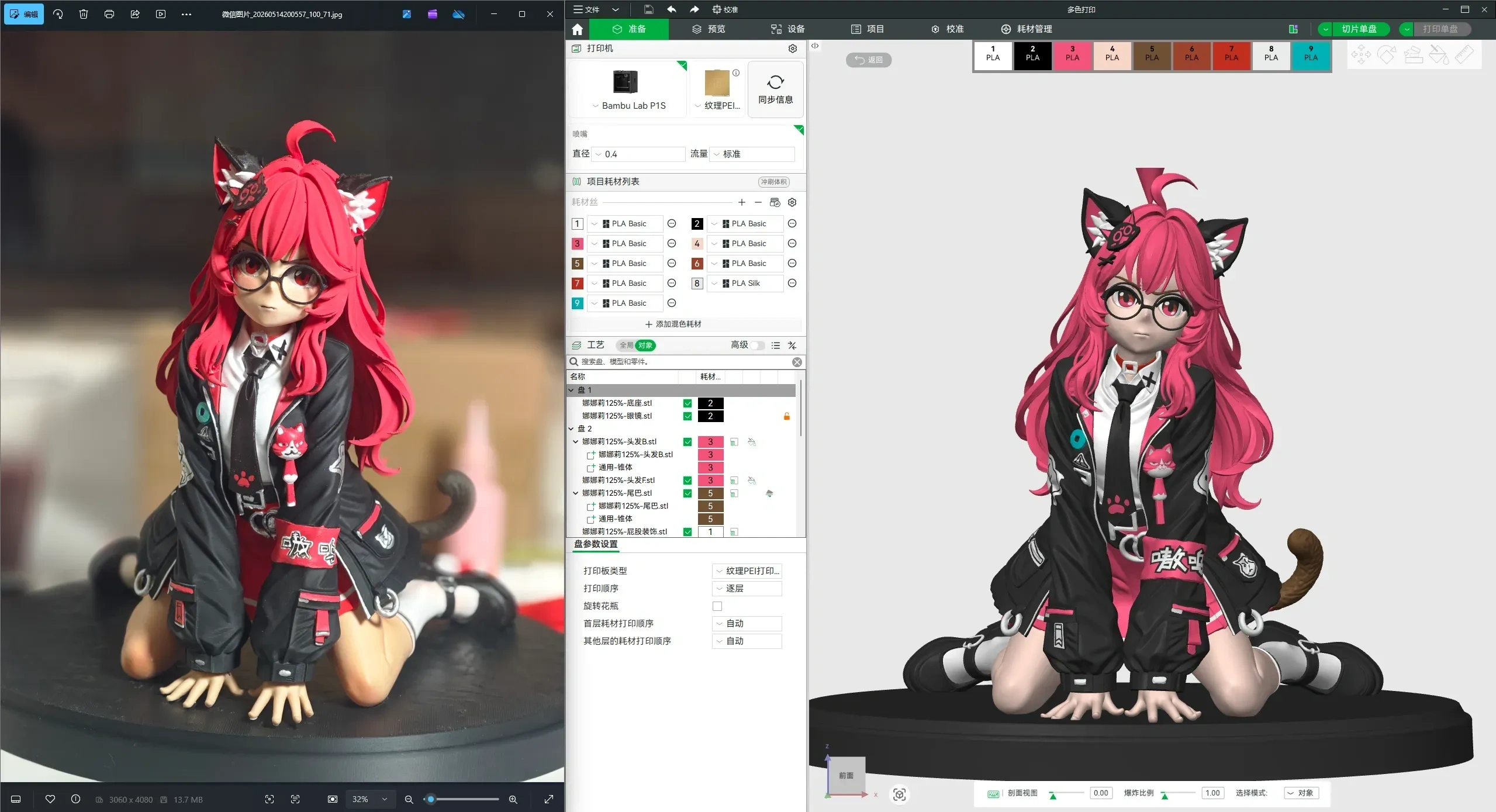Delete the photo with the trash icon
Viewport: 1496px width, 812px height.
(x=84, y=14)
